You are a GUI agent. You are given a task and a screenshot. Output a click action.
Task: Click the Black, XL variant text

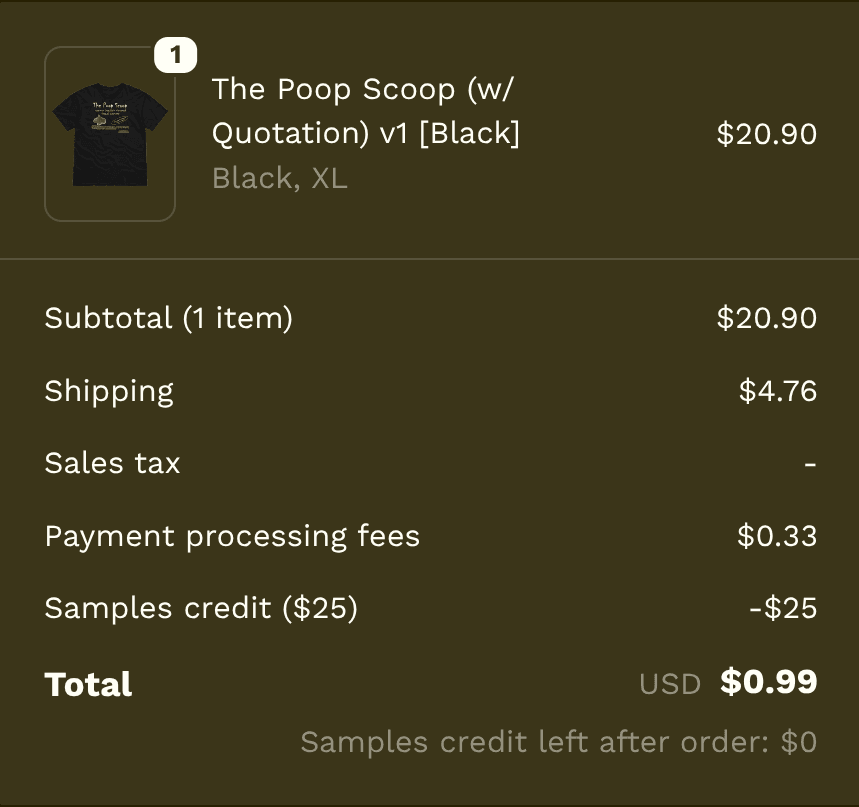pyautogui.click(x=280, y=179)
